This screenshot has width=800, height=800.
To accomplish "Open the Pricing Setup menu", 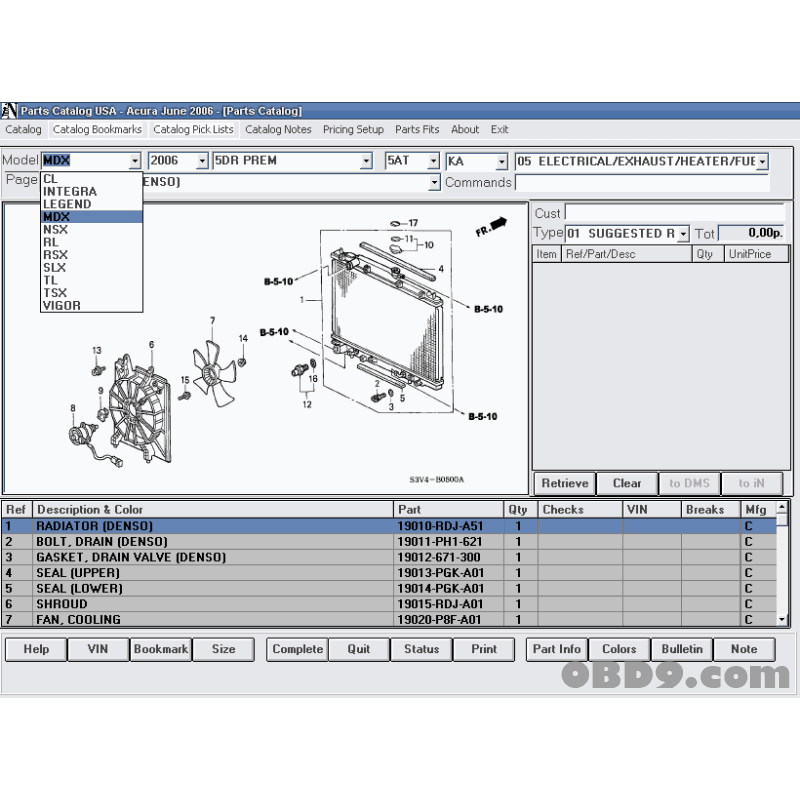I will pos(353,130).
